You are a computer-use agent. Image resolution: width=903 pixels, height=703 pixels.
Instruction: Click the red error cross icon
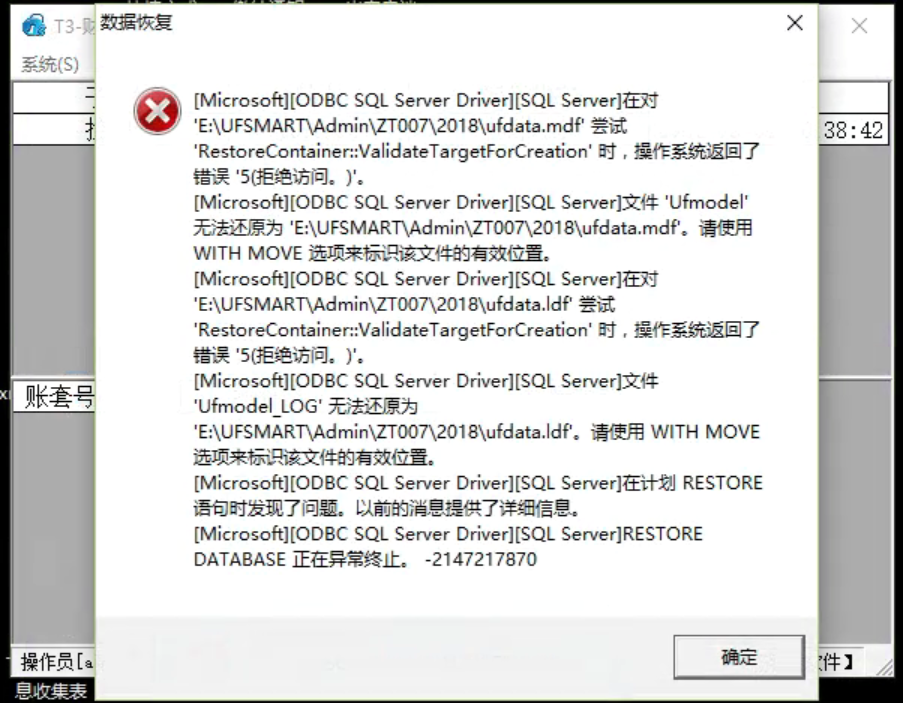157,111
